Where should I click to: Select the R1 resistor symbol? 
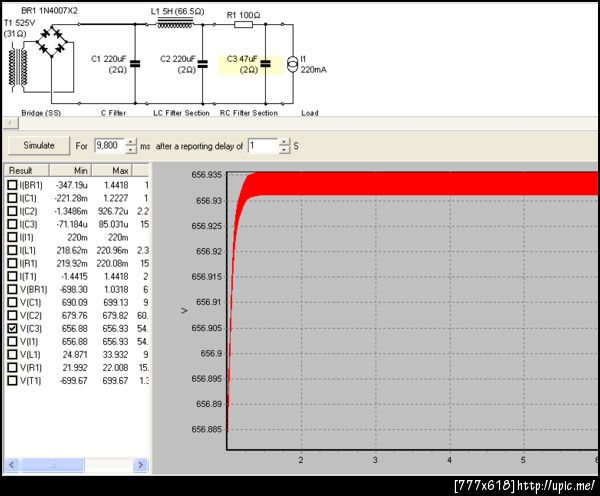tap(243, 25)
